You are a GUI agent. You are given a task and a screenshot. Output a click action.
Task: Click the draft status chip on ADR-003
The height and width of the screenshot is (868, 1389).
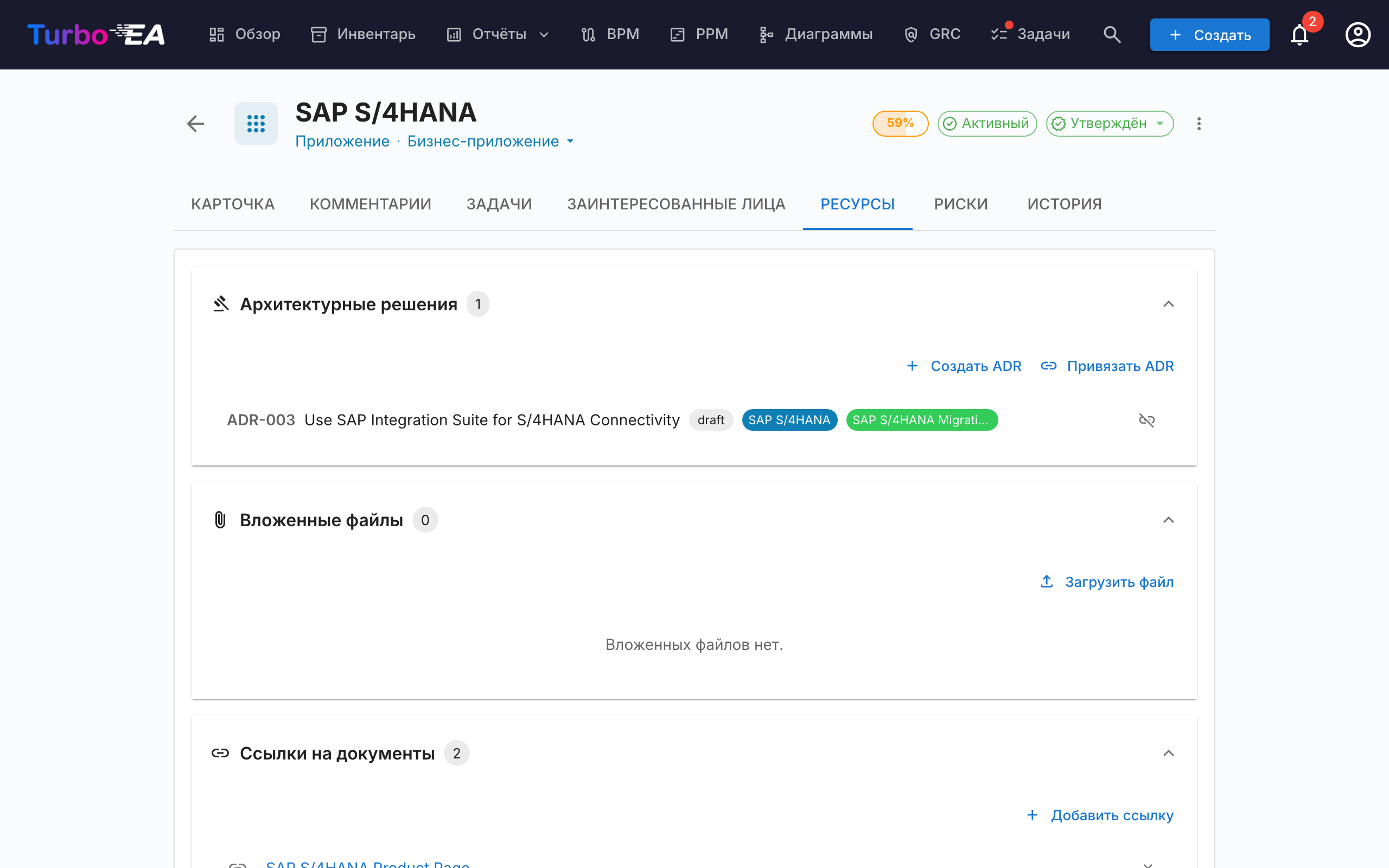pos(711,420)
